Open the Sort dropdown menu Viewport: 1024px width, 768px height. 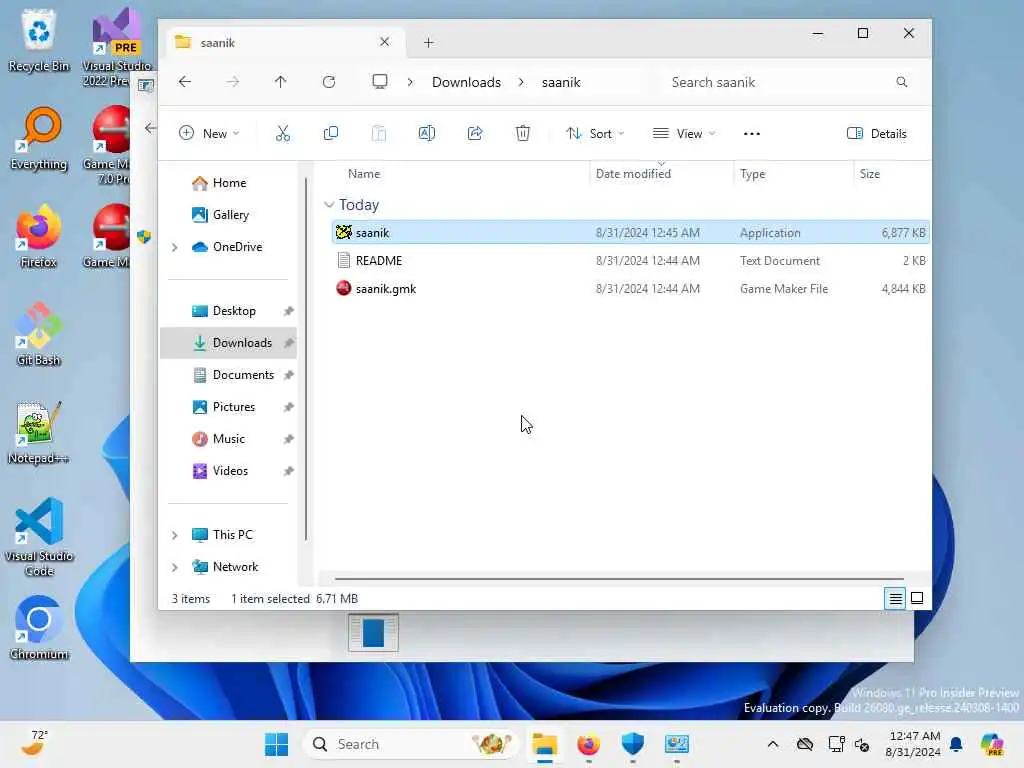pyautogui.click(x=595, y=133)
